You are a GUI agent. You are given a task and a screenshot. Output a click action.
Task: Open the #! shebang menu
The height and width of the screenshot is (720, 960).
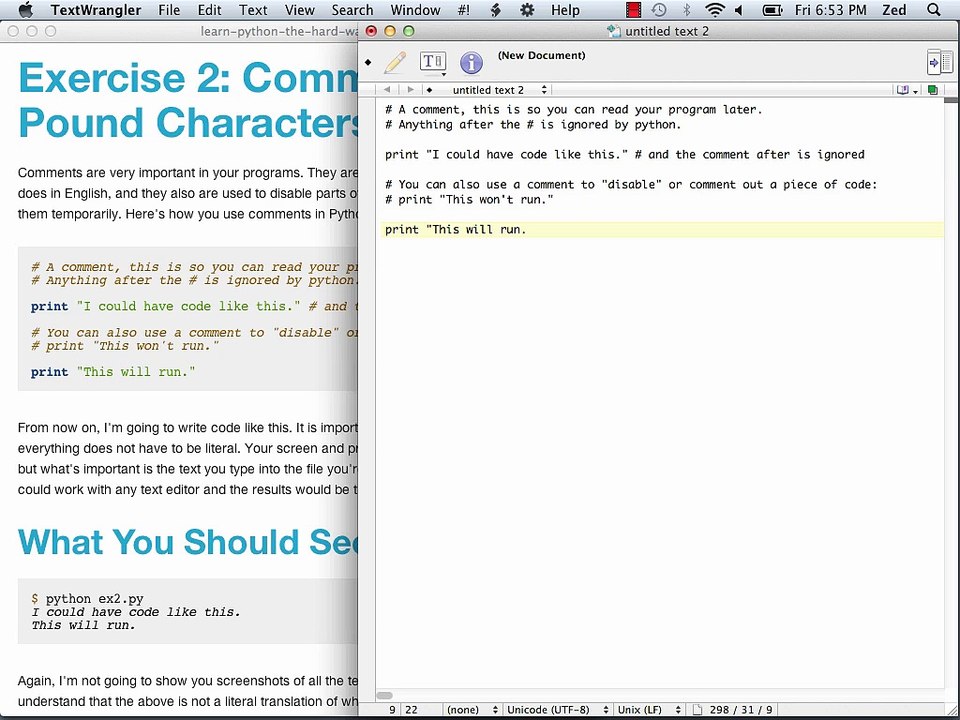pos(464,10)
